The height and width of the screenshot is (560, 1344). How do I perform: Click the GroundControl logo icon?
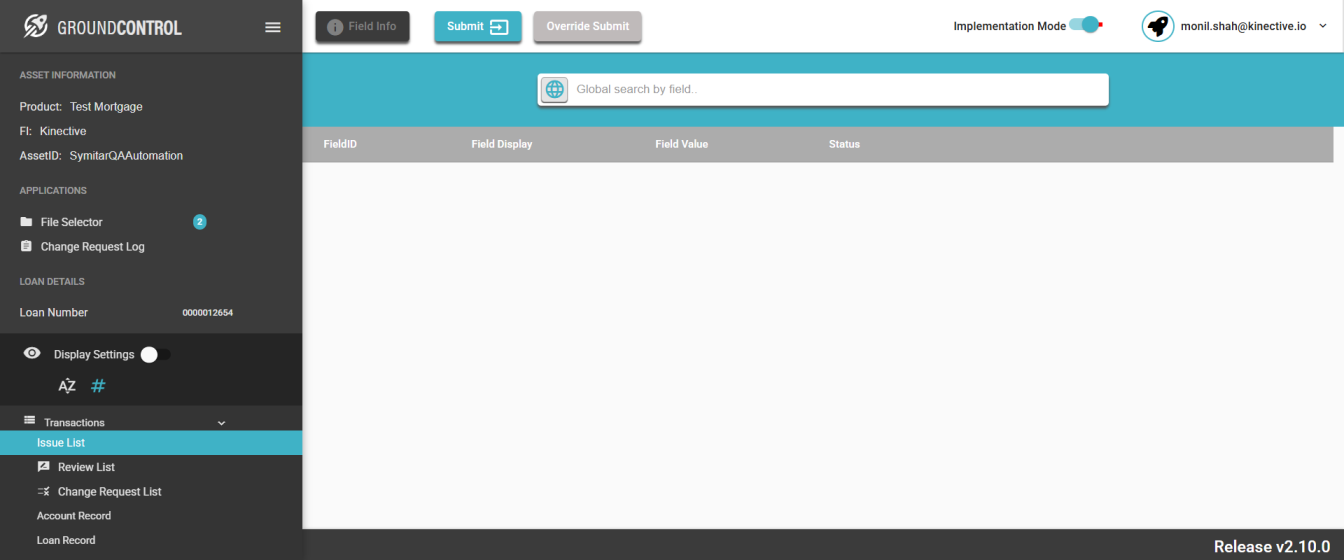click(36, 27)
